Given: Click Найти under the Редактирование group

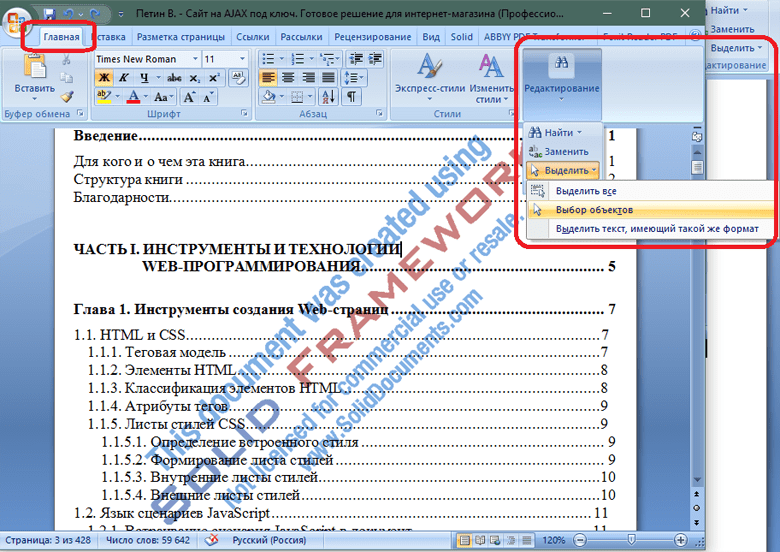Looking at the screenshot, I should pos(558,133).
